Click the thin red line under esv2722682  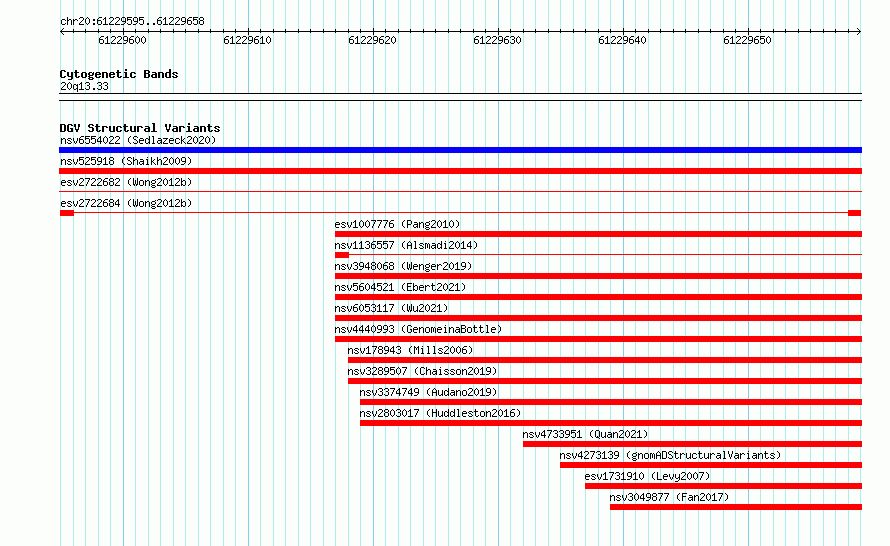pyautogui.click(x=460, y=192)
